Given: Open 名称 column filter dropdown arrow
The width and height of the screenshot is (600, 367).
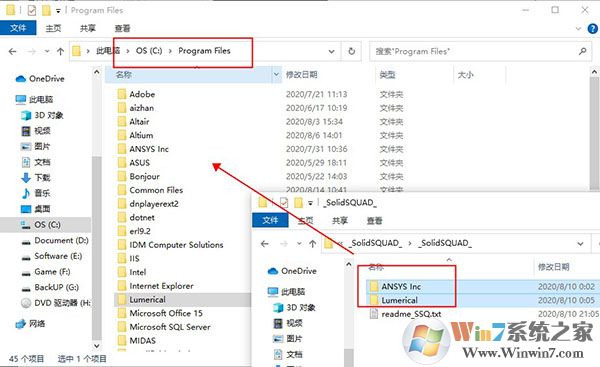Looking at the screenshot, I should (x=276, y=75).
